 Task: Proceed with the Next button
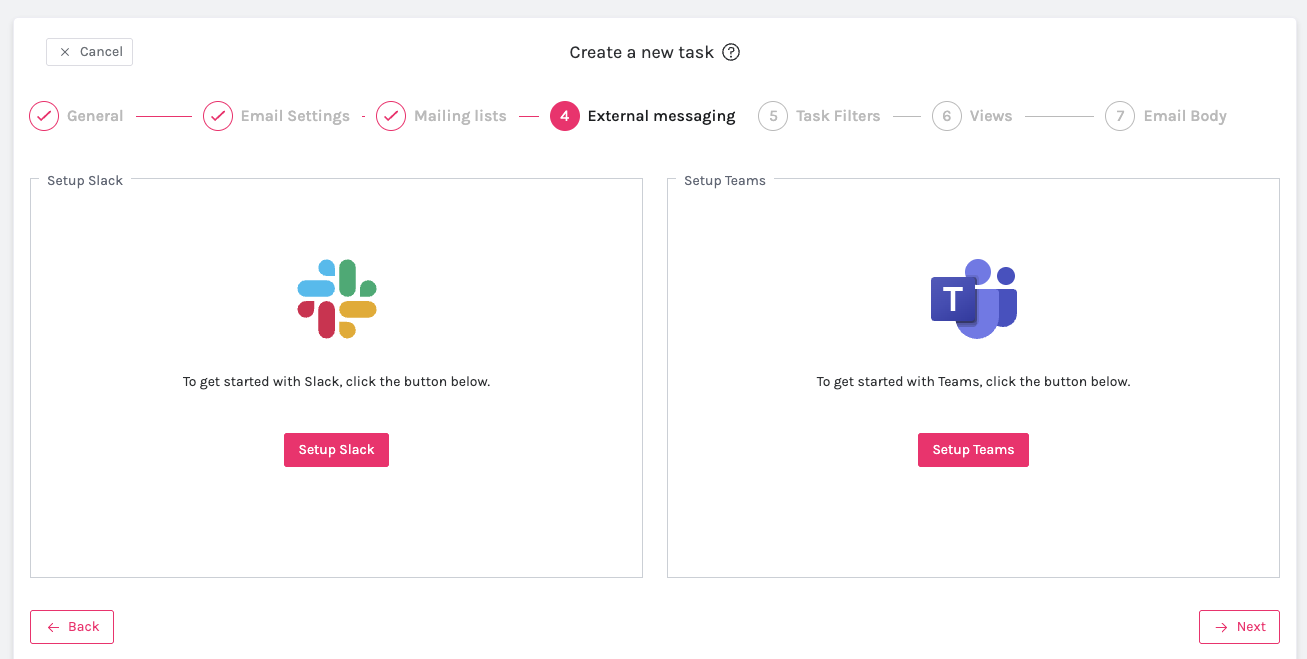1239,627
